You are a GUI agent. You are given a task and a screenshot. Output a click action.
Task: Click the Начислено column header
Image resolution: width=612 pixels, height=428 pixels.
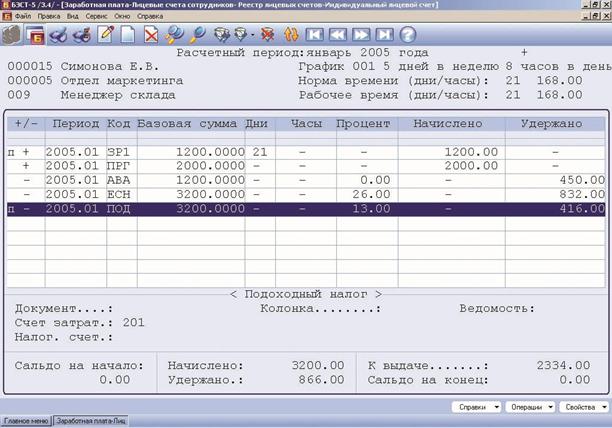(448, 124)
